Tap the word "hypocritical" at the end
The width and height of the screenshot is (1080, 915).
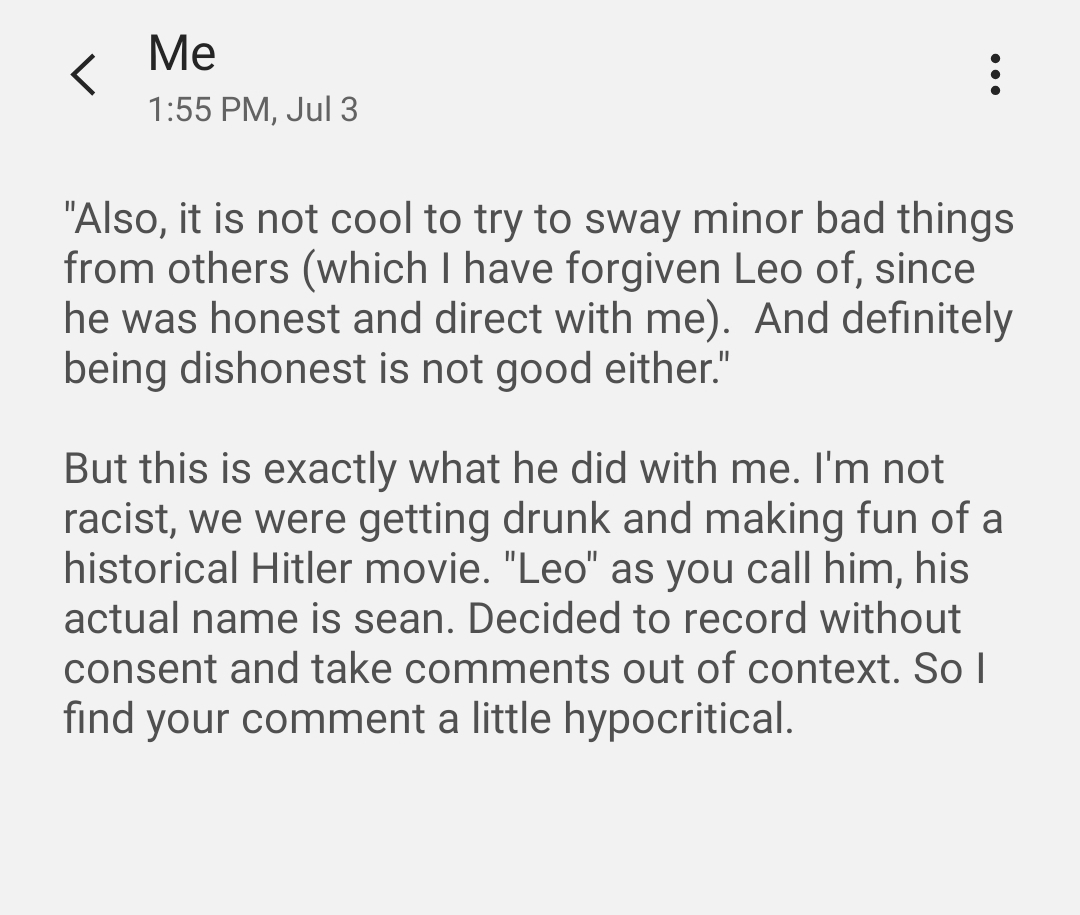coord(677,719)
